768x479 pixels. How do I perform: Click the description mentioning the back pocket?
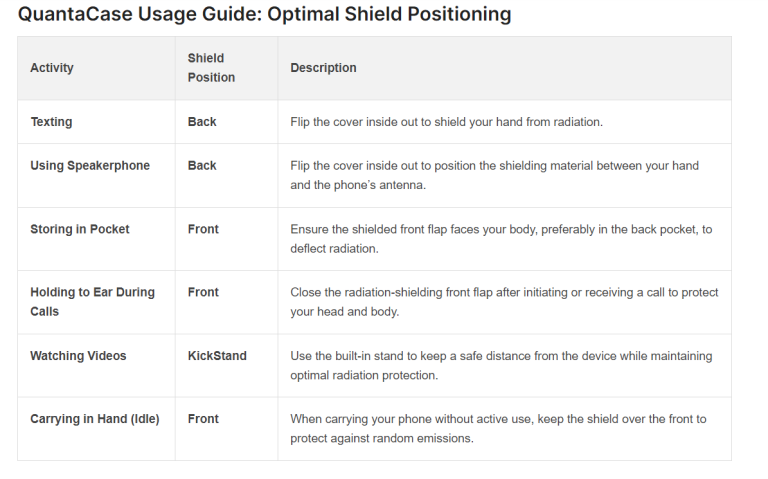[500, 238]
